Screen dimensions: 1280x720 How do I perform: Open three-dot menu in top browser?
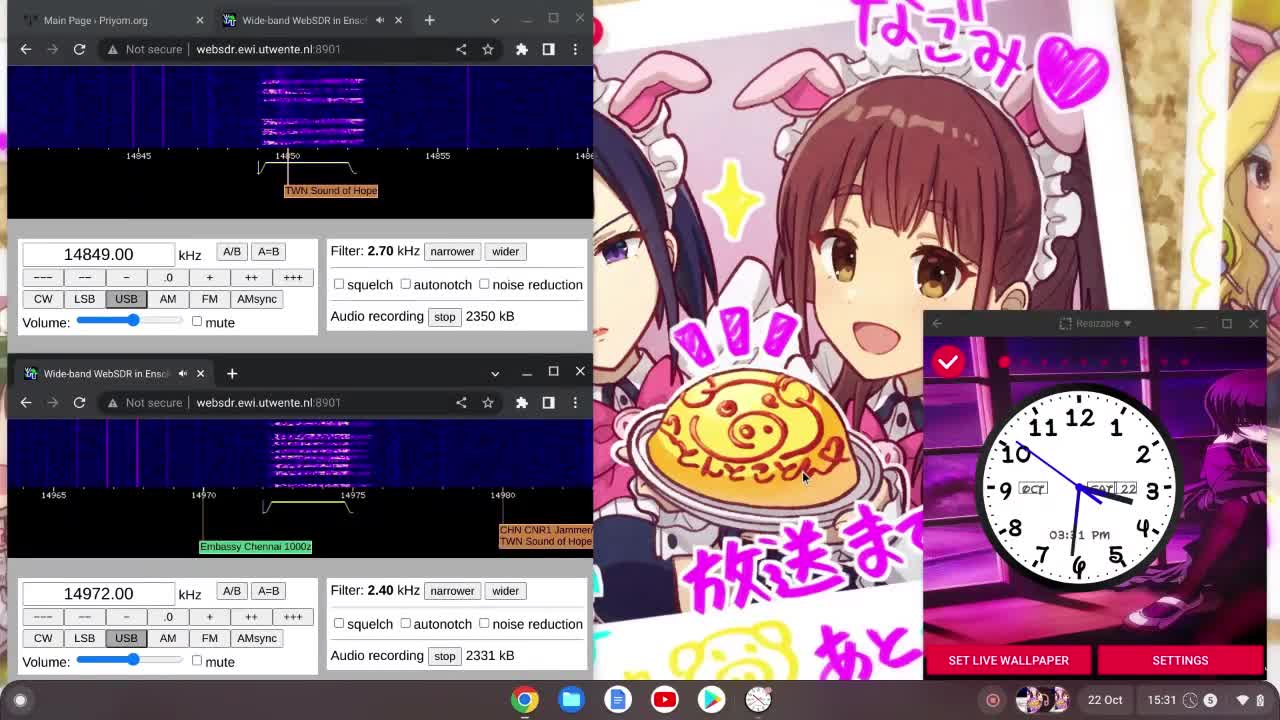click(575, 49)
